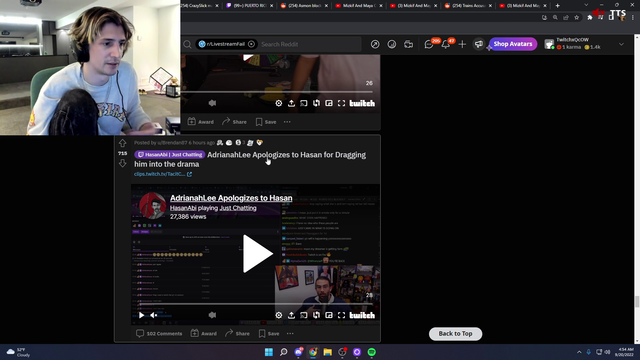Open the Reddit Talk icon in header
The height and width of the screenshot is (360, 640).
click(x=409, y=44)
